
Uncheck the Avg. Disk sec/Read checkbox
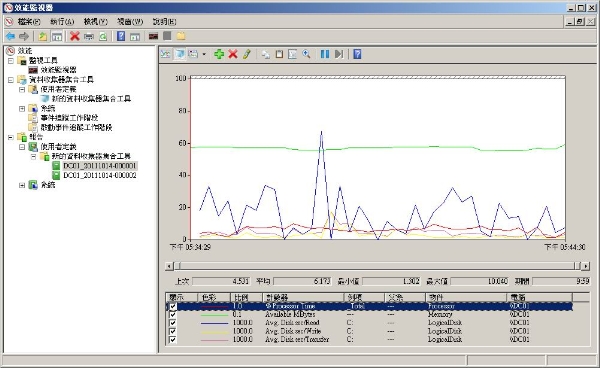coord(173,323)
